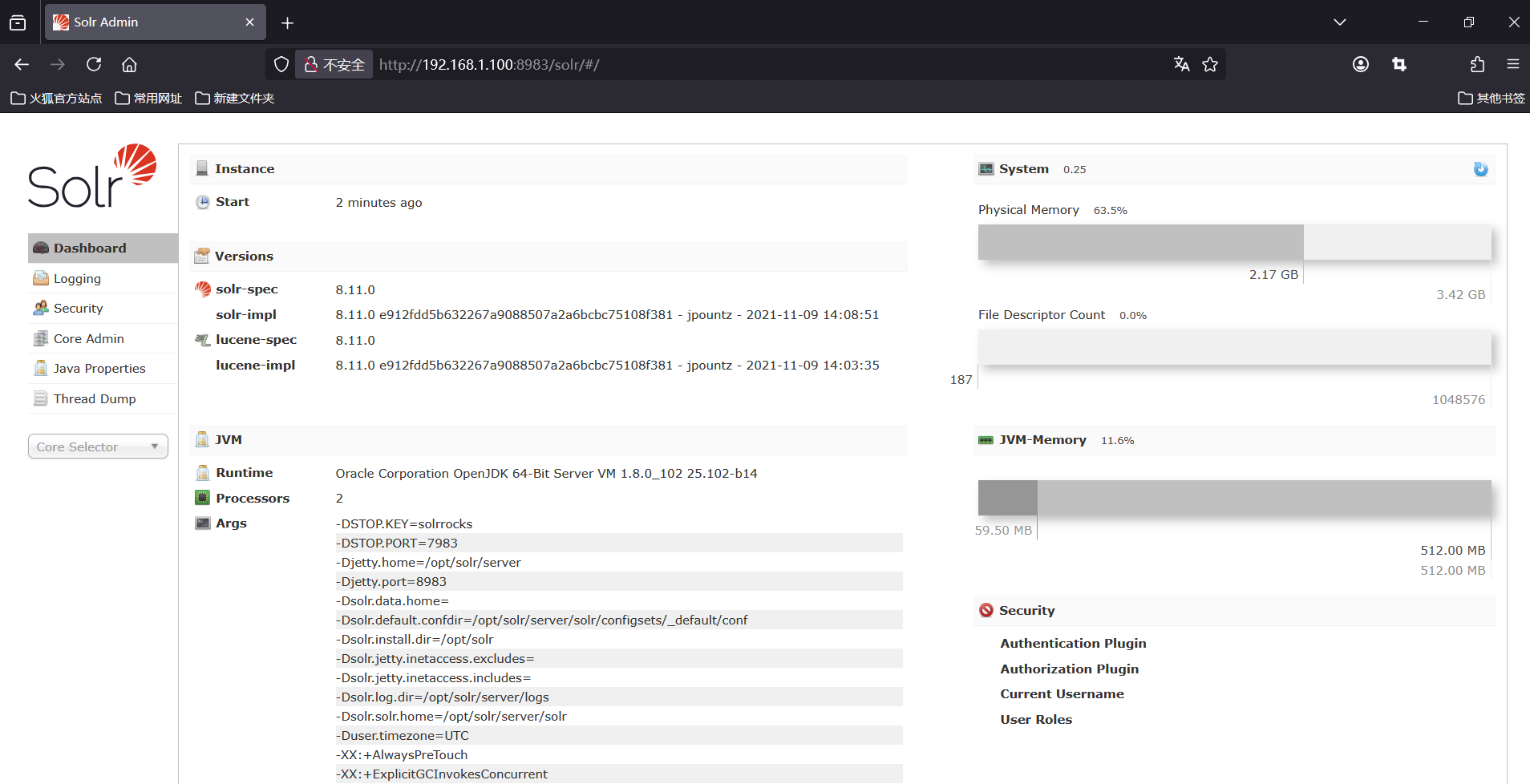Image resolution: width=1530 pixels, height=784 pixels.
Task: Click the screenshot crop tool icon
Action: (x=1399, y=65)
